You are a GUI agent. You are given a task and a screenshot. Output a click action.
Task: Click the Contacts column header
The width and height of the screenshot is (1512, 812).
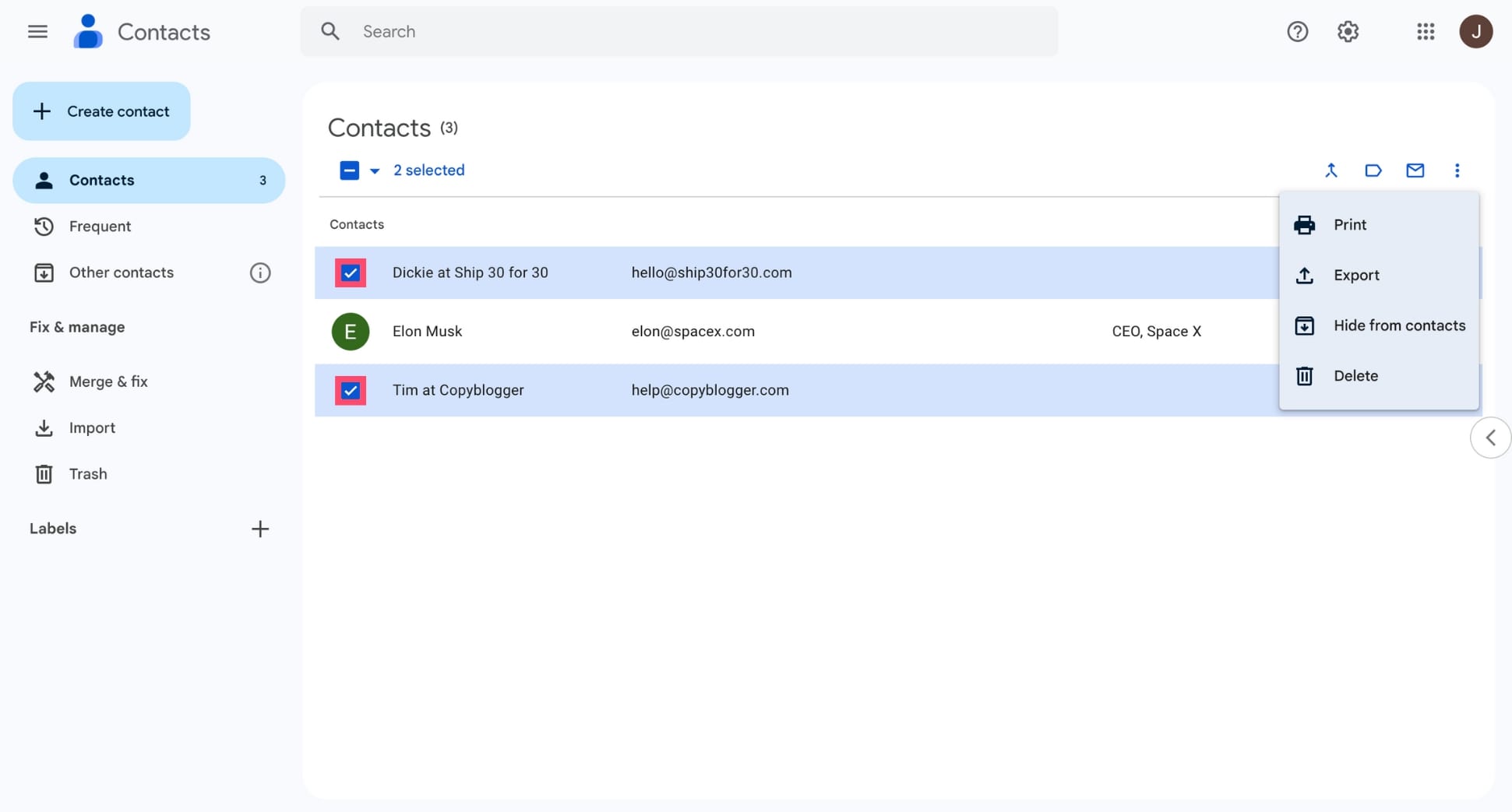coord(357,224)
